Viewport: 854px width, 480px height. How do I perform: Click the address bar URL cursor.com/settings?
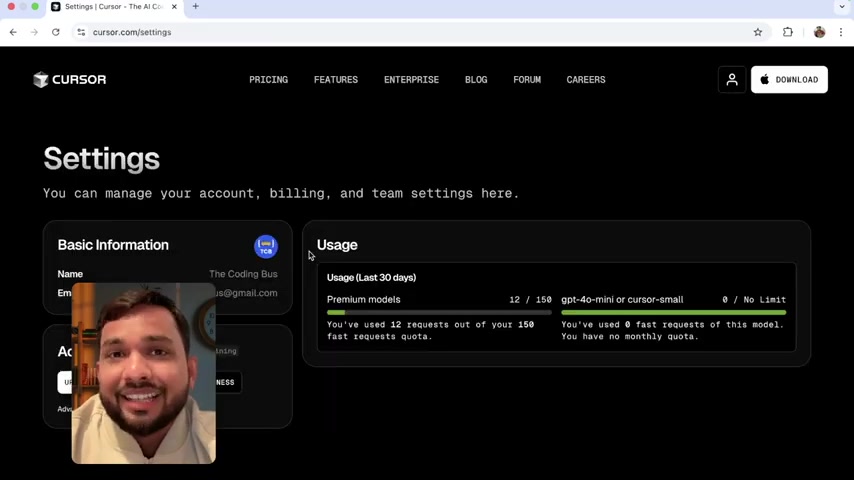click(x=132, y=32)
